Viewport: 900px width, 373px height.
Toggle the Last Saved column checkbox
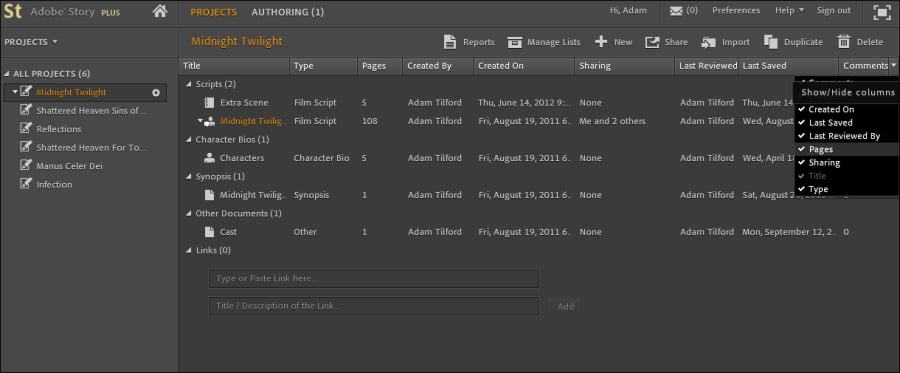click(801, 122)
